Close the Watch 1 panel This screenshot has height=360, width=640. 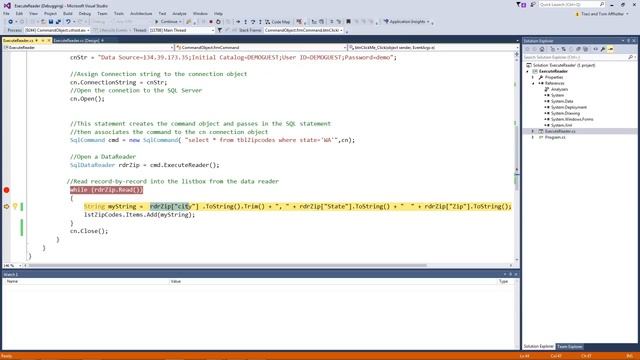pyautogui.click(x=516, y=274)
